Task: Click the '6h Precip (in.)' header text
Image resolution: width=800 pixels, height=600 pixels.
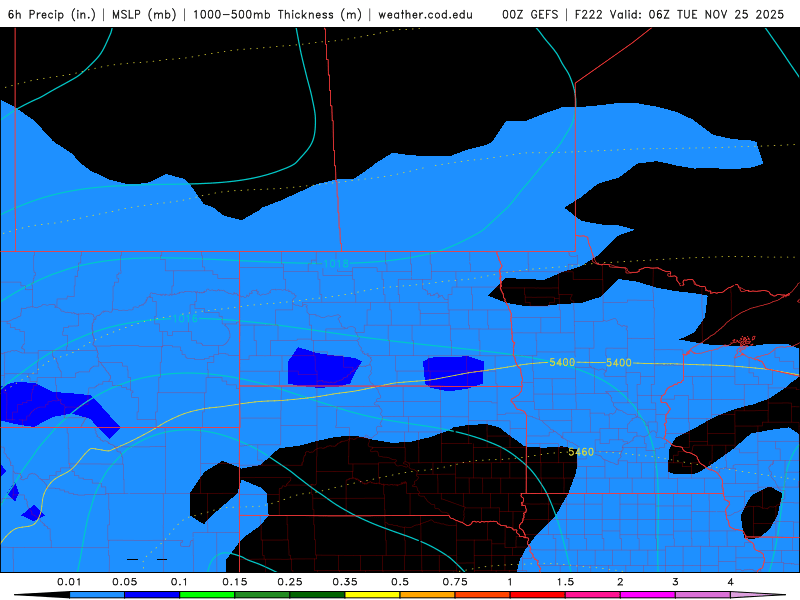Action: (x=52, y=14)
